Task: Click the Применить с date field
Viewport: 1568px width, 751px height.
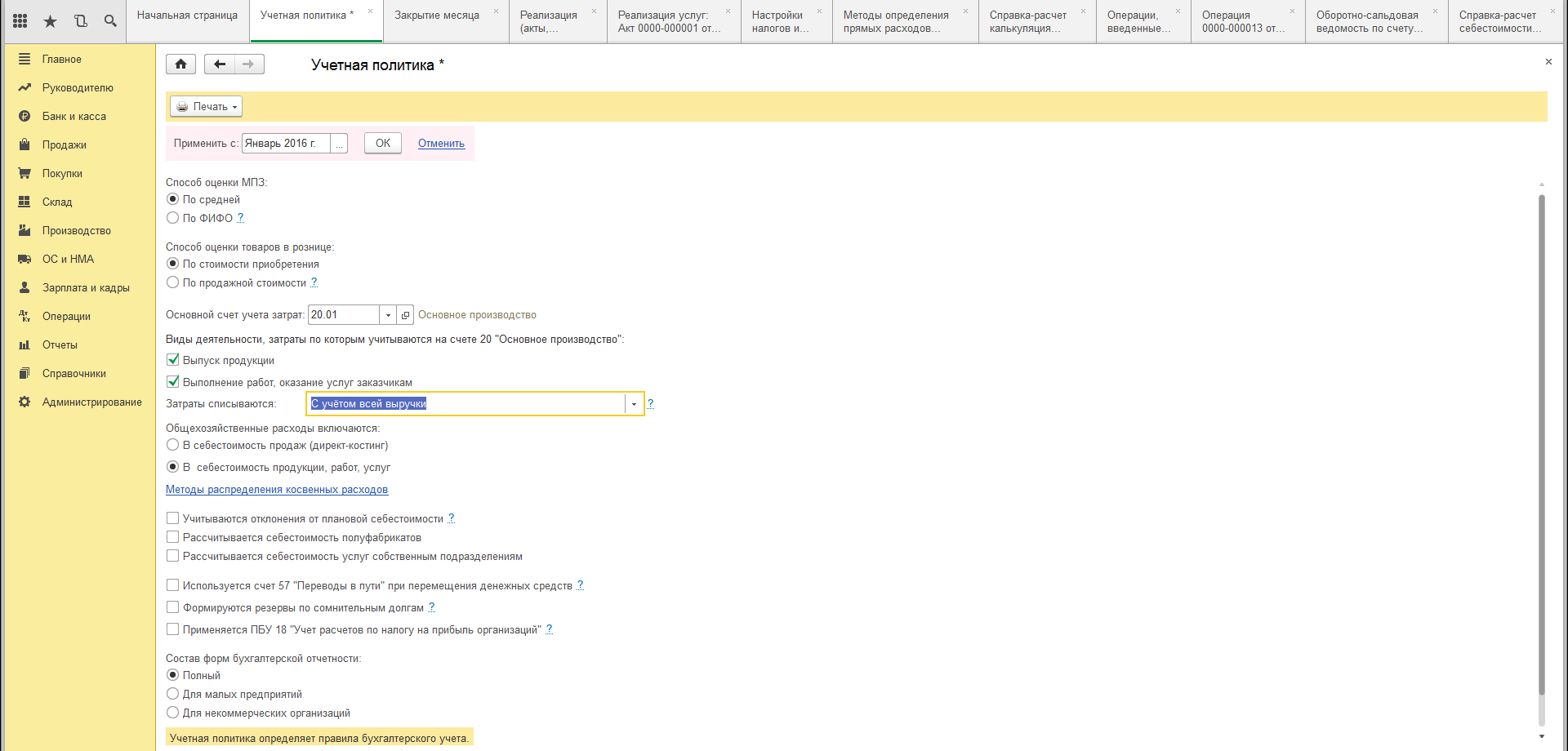Action: pyautogui.click(x=287, y=144)
